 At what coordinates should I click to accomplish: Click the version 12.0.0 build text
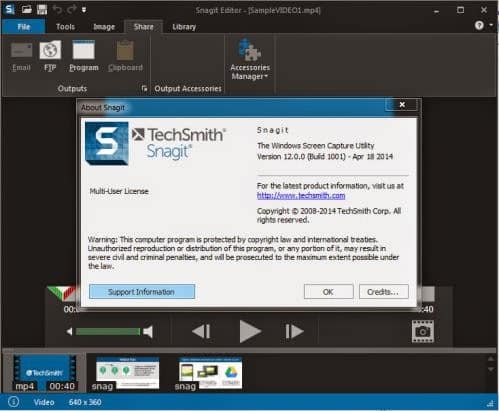click(325, 156)
